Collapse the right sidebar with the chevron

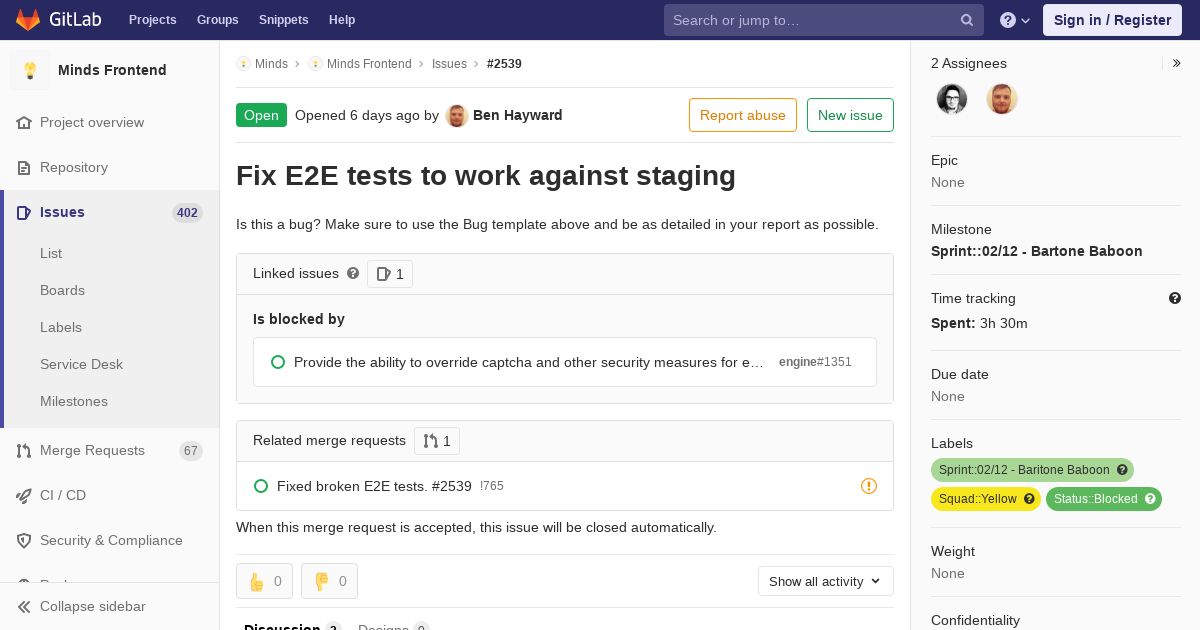[x=1177, y=63]
